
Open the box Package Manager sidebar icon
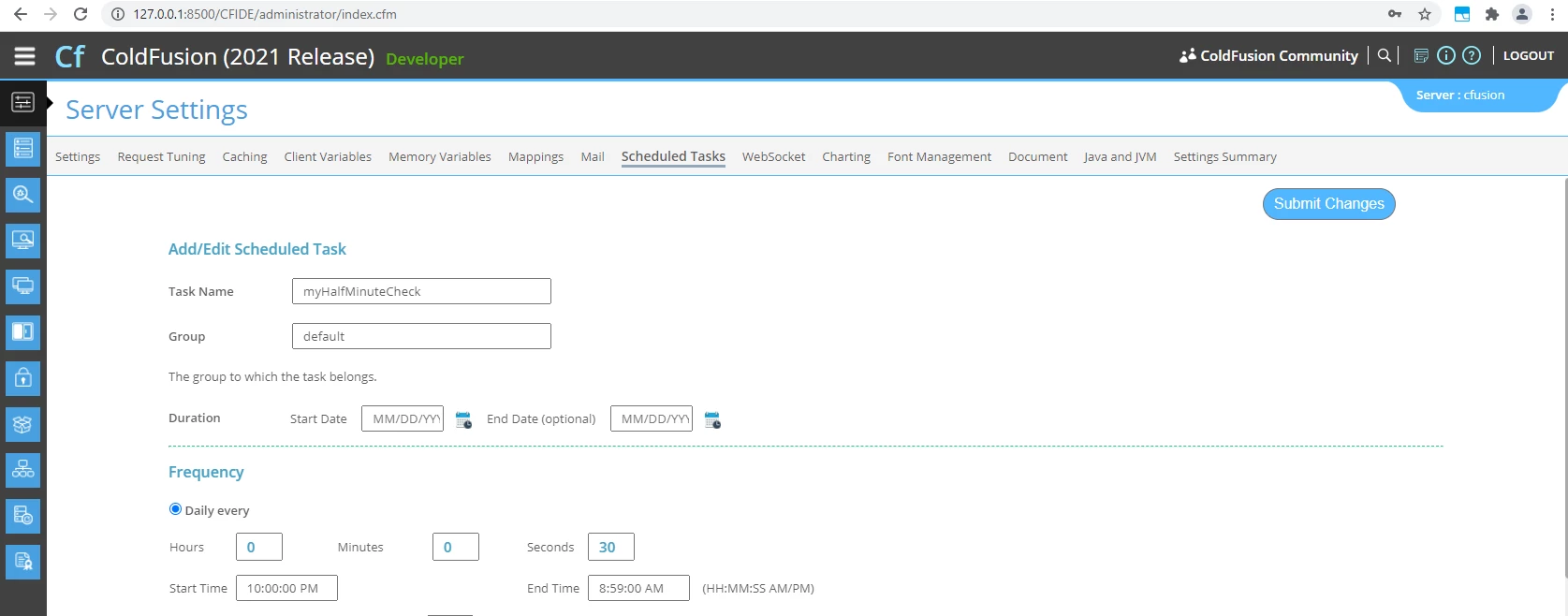22,424
